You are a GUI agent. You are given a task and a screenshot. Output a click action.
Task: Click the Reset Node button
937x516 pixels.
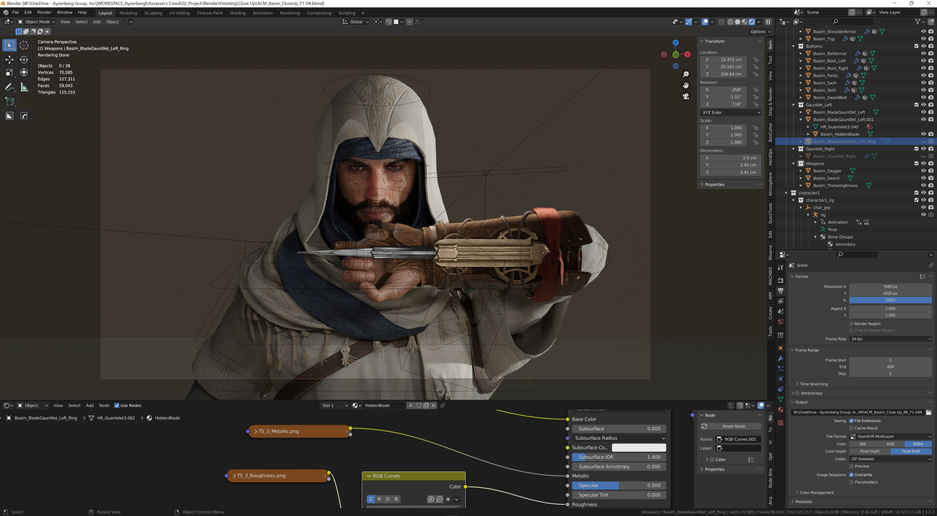[733, 426]
